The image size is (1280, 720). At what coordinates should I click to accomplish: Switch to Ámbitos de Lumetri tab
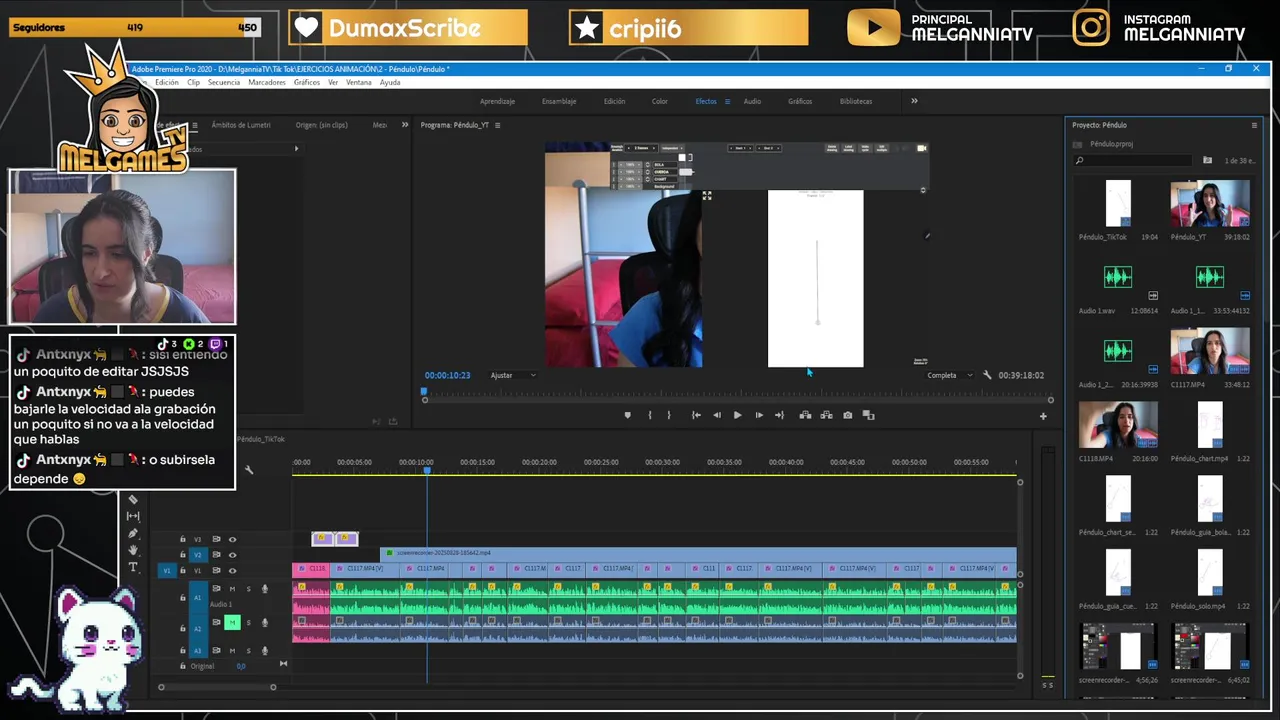[x=241, y=125]
